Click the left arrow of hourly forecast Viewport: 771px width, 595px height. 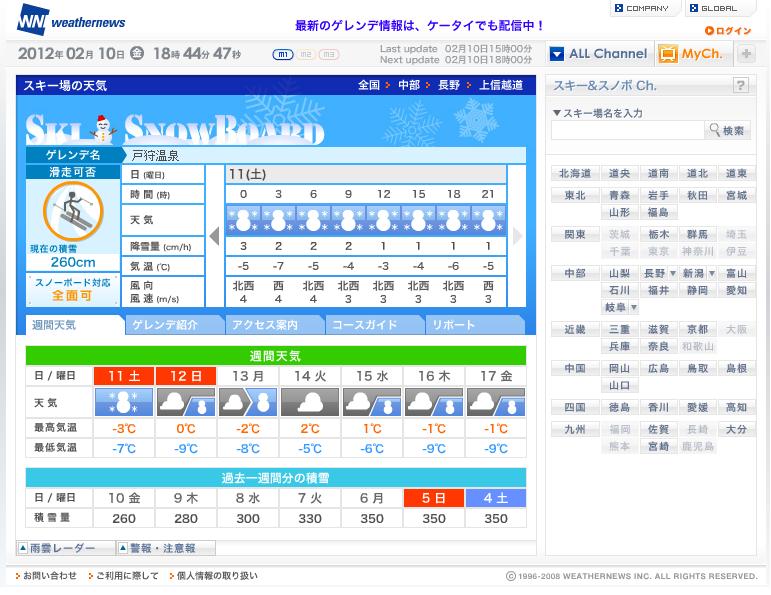214,236
